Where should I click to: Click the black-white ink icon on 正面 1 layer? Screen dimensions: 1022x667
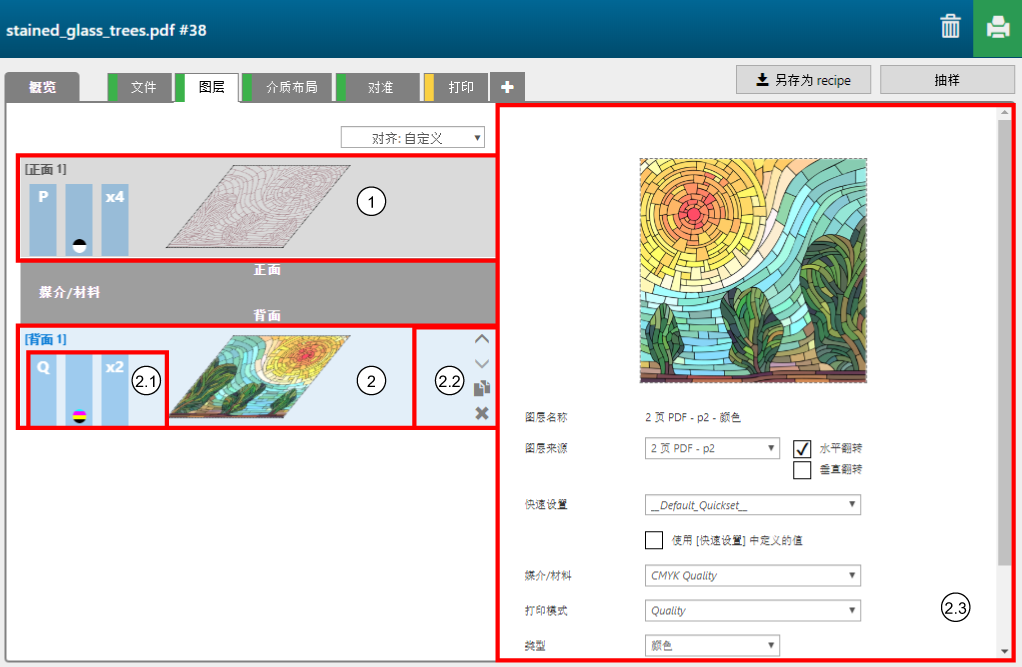click(79, 246)
